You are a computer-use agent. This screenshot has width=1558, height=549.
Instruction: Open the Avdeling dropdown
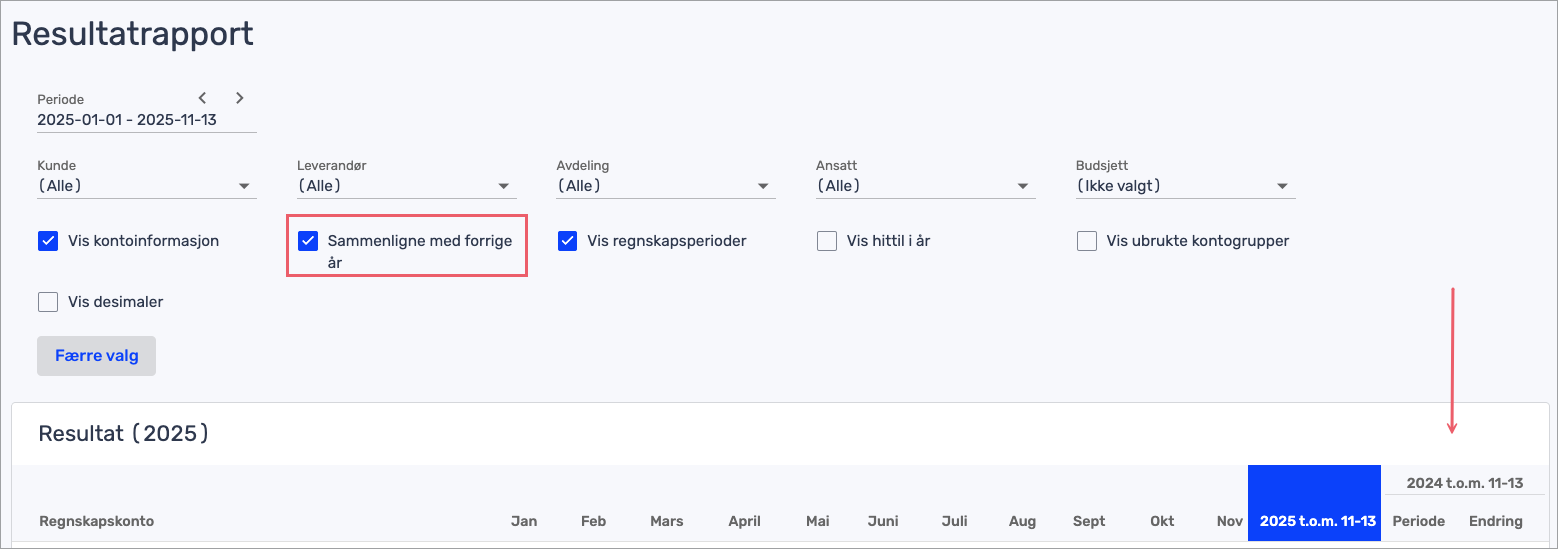[666, 186]
